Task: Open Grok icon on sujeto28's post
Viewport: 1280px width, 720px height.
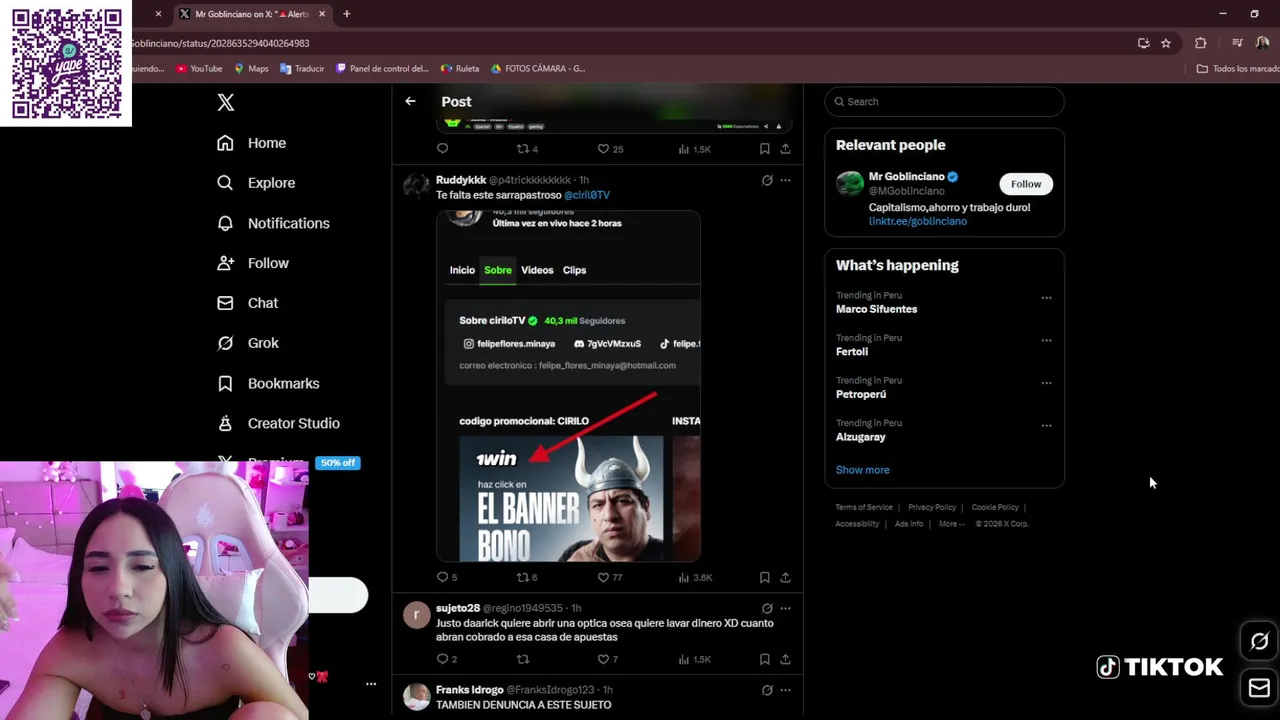Action: (767, 608)
